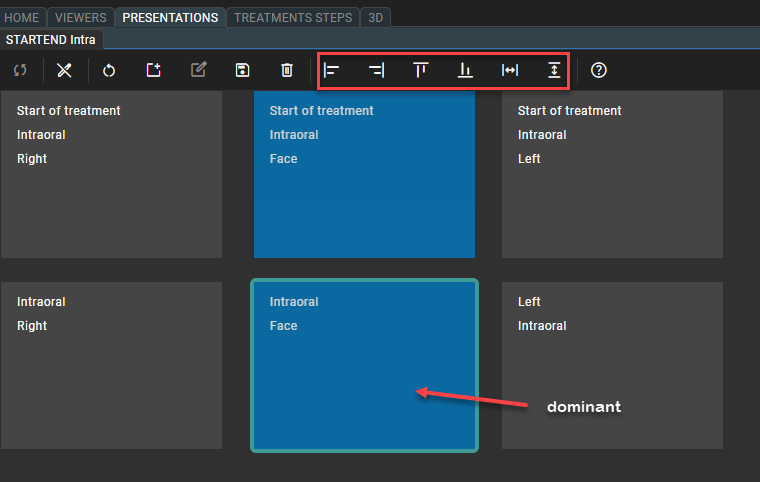The width and height of the screenshot is (760, 482).
Task: Click the greyed-out sync refresh icon
Action: 20,70
